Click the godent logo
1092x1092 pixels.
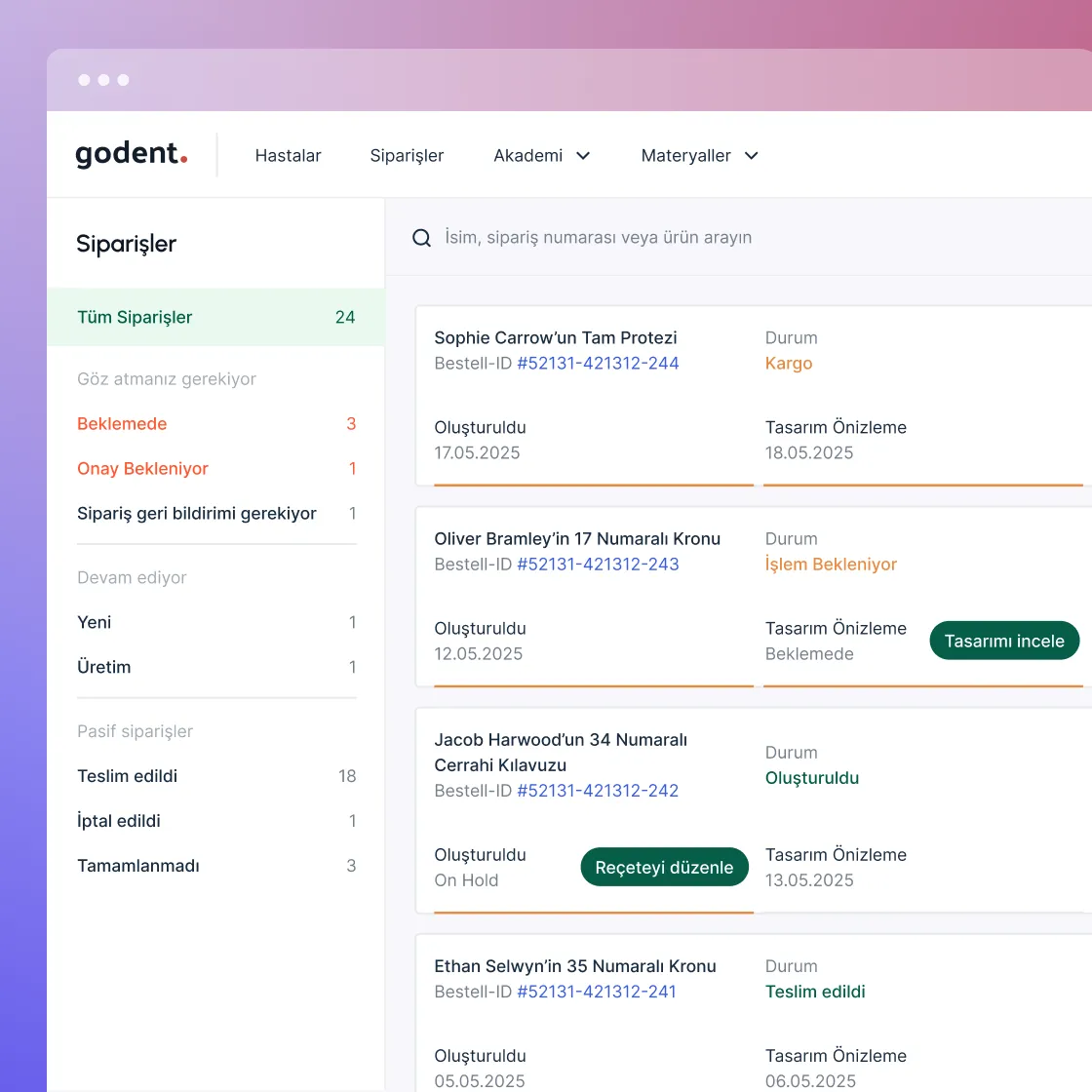(x=132, y=155)
